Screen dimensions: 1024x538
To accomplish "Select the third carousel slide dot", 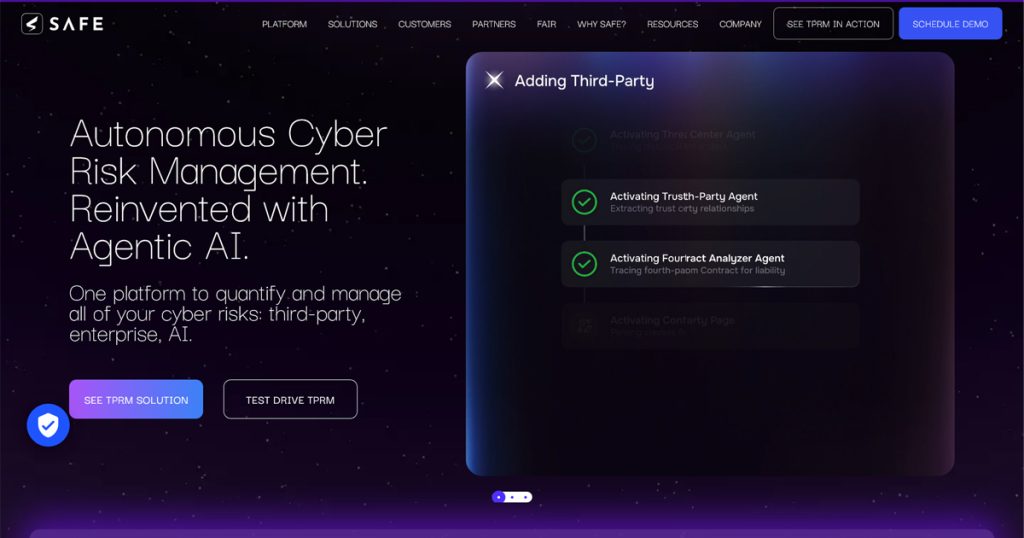I will 525,497.
